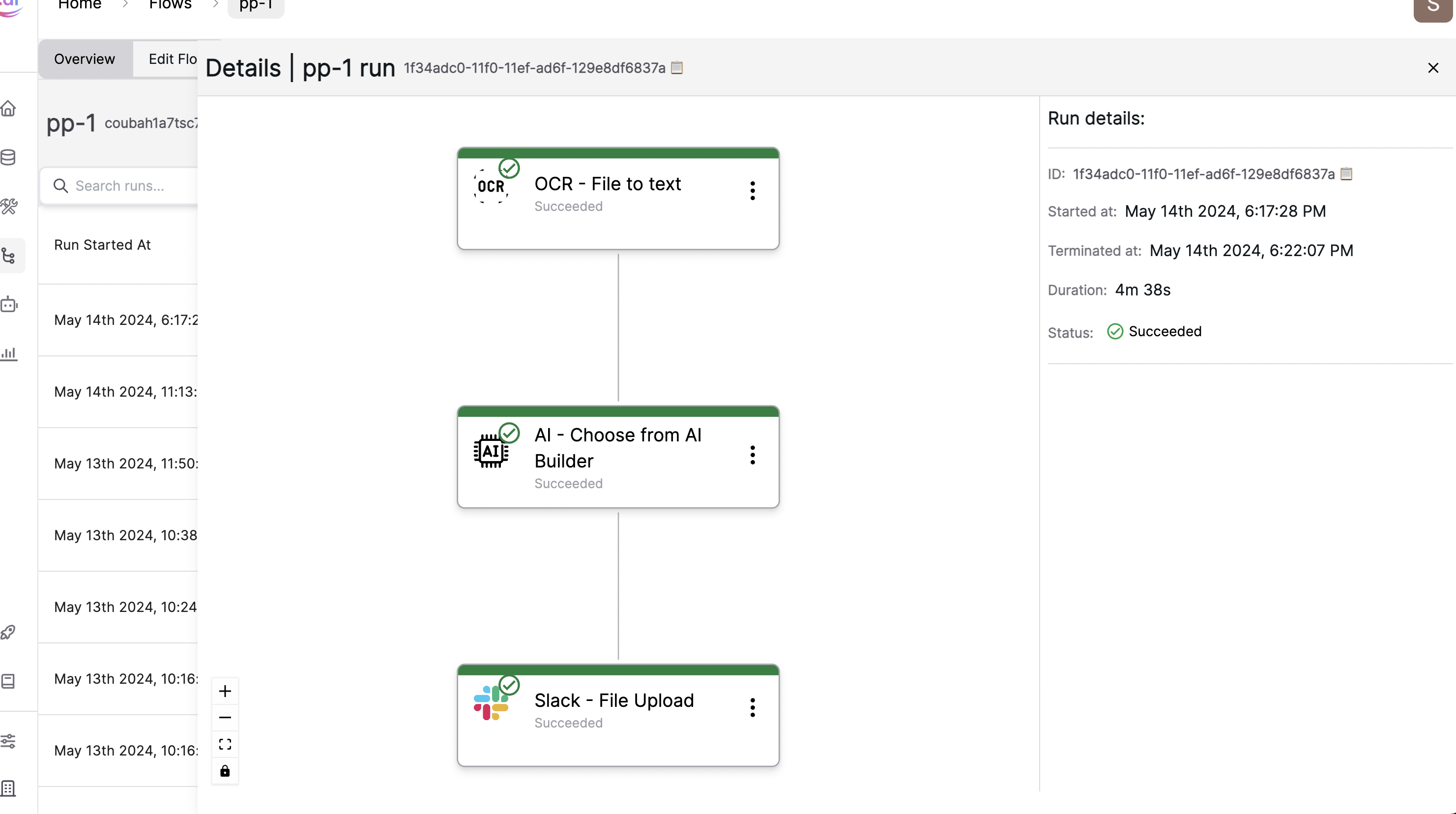The height and width of the screenshot is (814, 1456).
Task: Go to Flows breadcrumb
Action: (170, 5)
